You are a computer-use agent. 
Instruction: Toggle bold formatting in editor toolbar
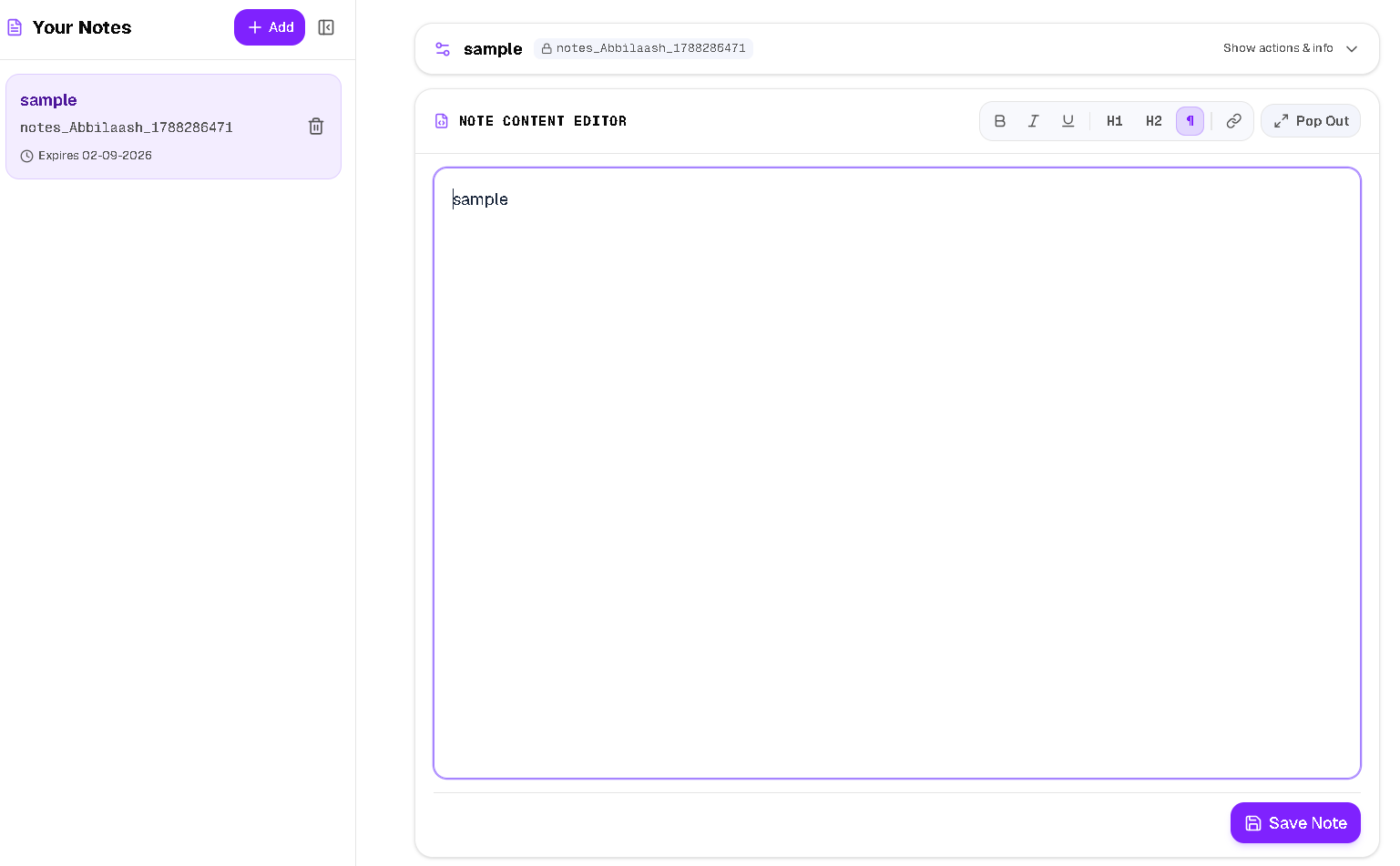pyautogui.click(x=999, y=121)
